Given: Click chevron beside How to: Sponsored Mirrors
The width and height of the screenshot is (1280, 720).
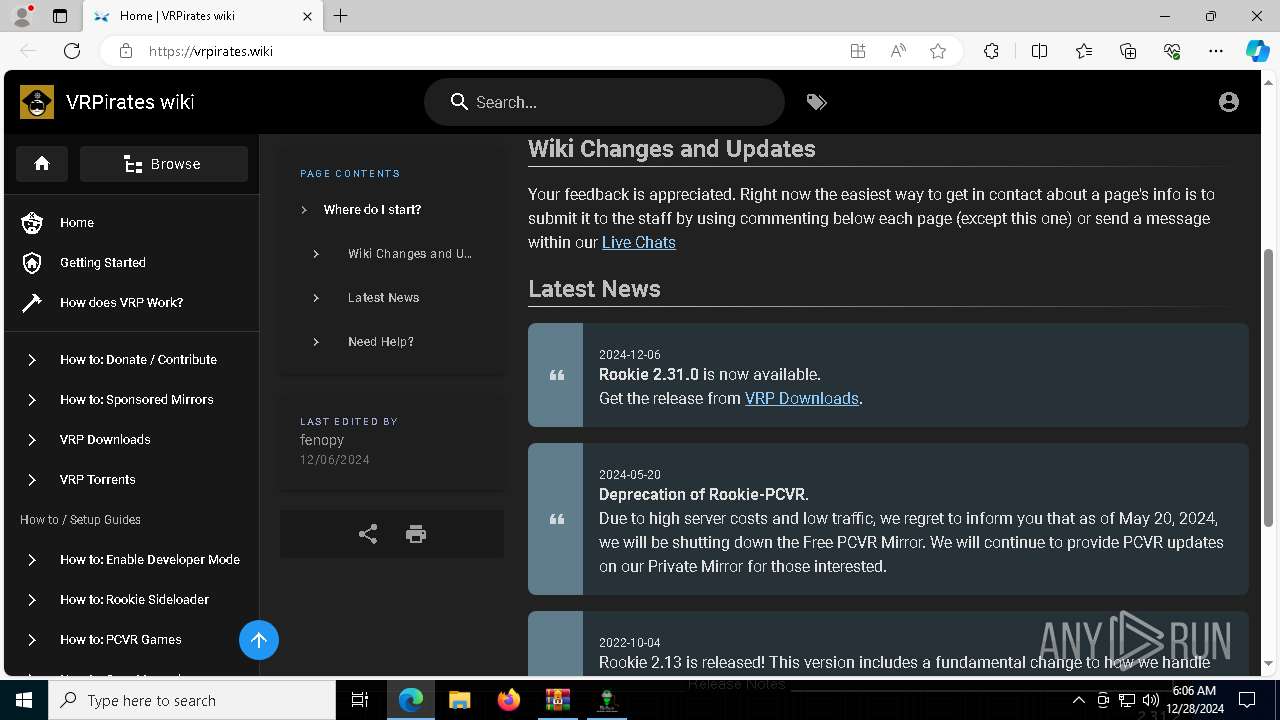Looking at the screenshot, I should point(32,400).
